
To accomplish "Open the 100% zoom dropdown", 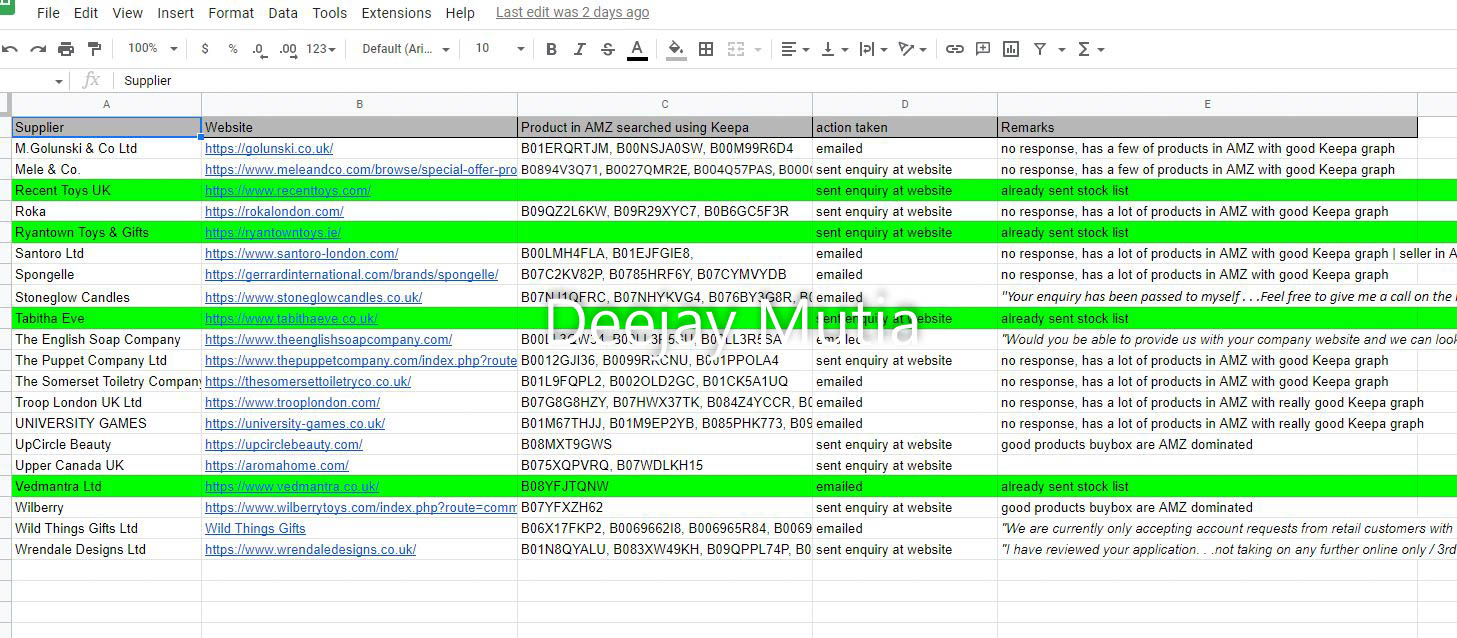I will [153, 49].
